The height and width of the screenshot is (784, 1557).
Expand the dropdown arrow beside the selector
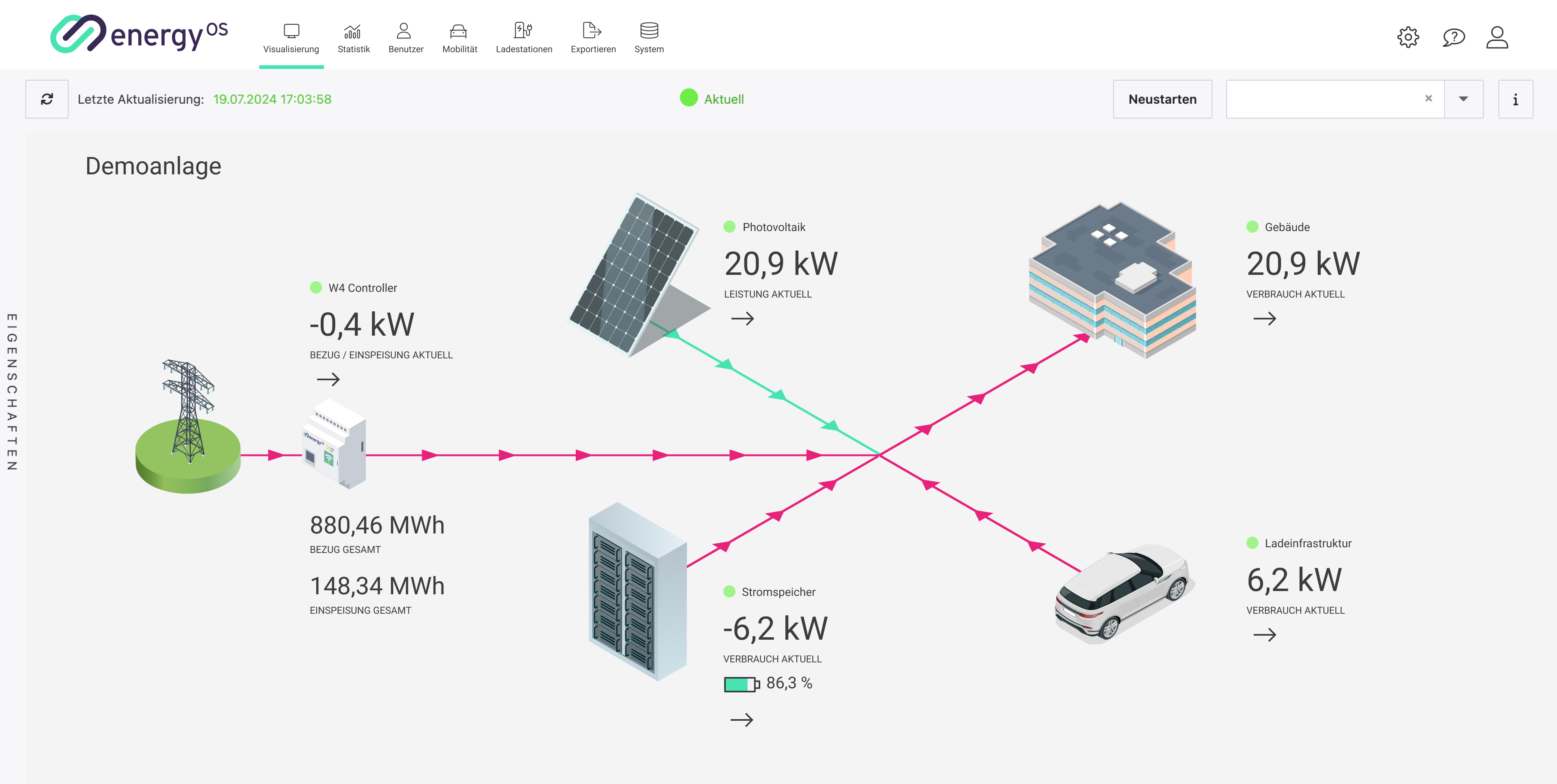(x=1463, y=99)
